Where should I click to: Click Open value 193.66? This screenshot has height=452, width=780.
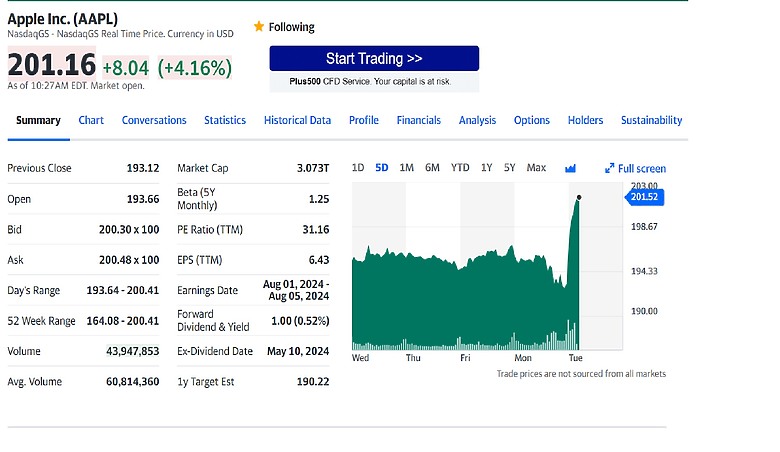click(x=143, y=199)
